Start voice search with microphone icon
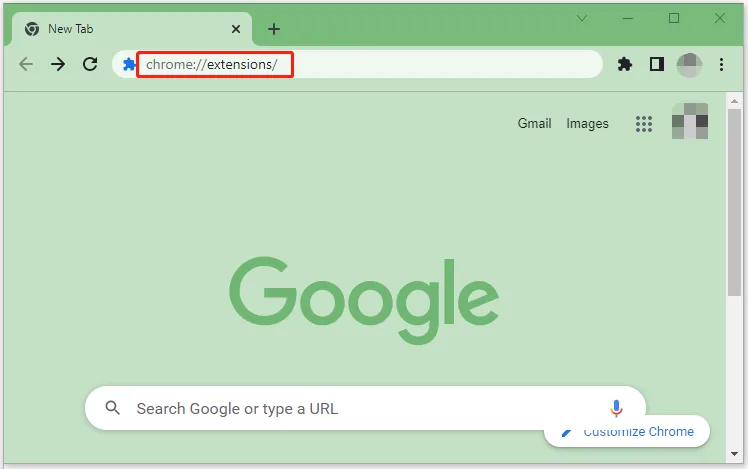The image size is (748, 469). click(x=616, y=408)
